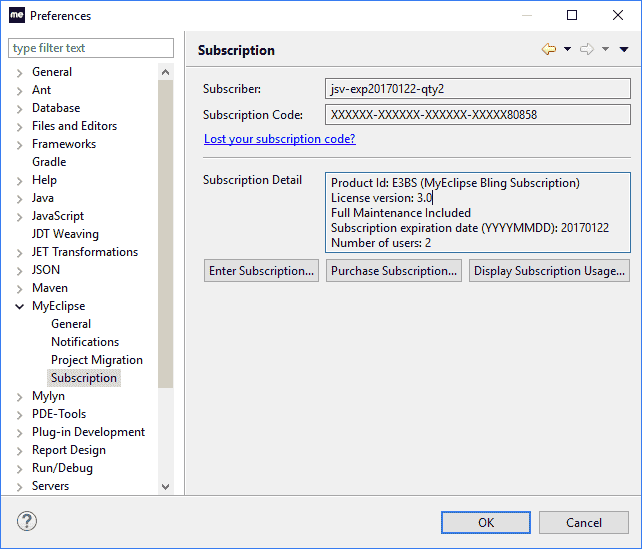
Task: Close the Preferences dialog
Action: [618, 15]
